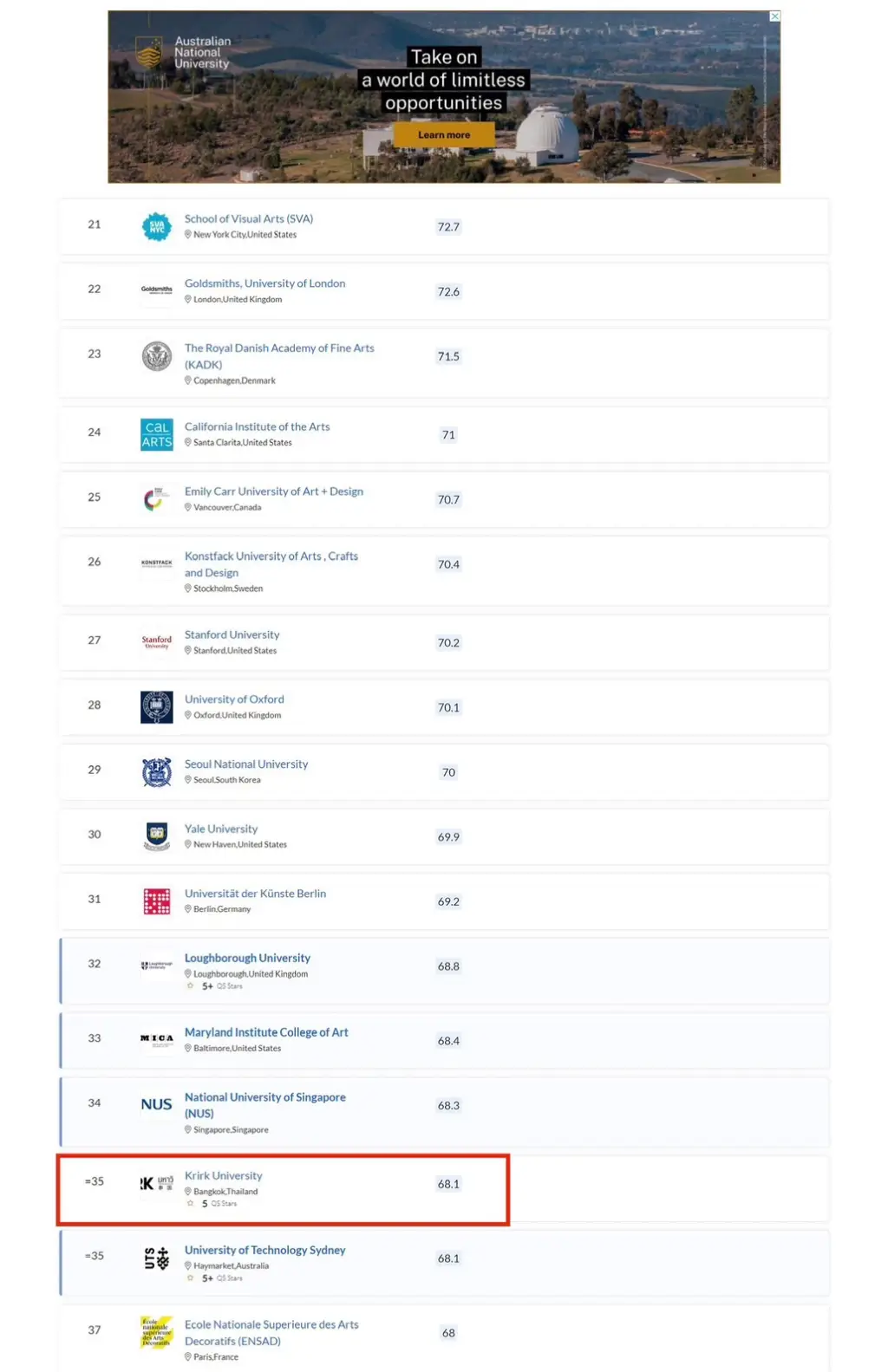Image resolution: width=888 pixels, height=1372 pixels.
Task: Open Maryland Institute College of Art link
Action: pos(266,1032)
